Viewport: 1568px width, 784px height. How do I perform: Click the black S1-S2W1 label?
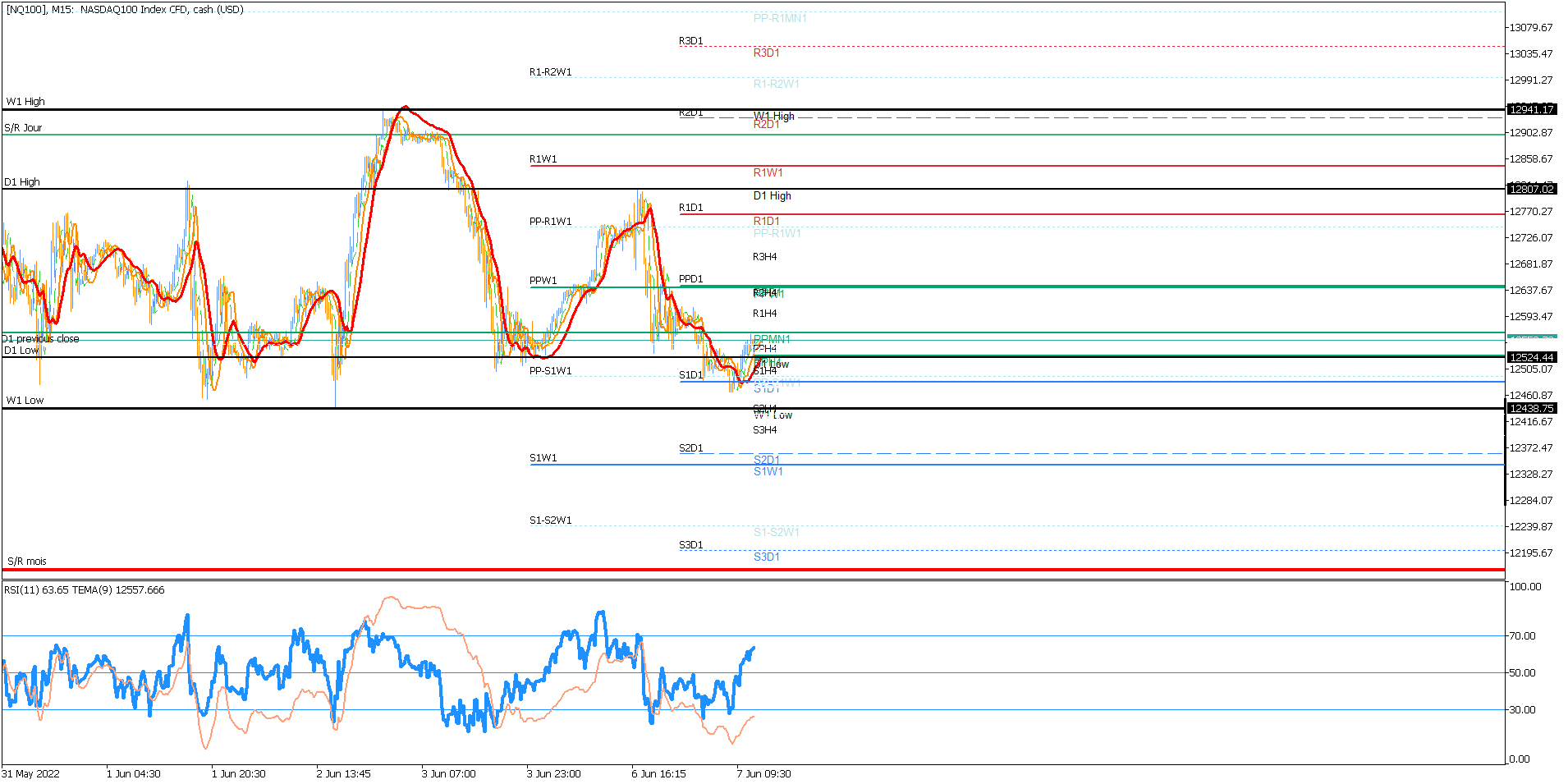[551, 520]
